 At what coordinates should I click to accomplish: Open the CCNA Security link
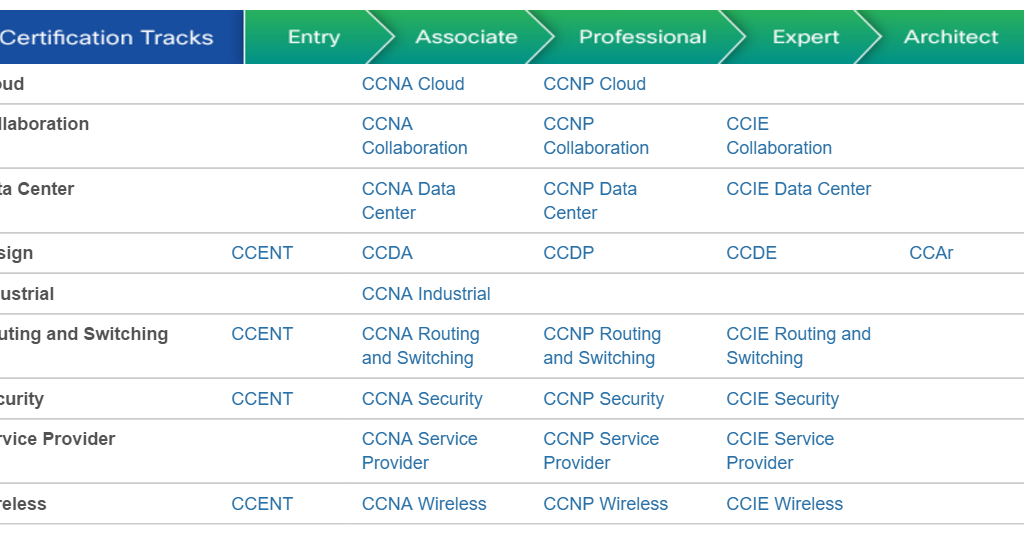tap(422, 399)
